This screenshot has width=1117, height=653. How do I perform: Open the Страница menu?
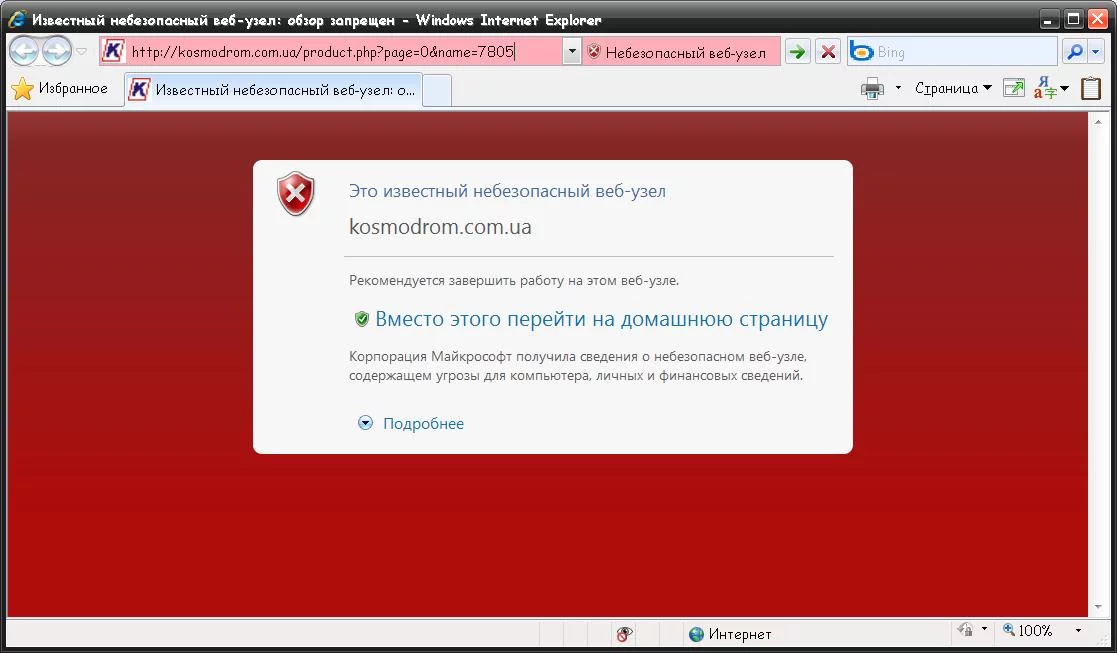pos(952,88)
